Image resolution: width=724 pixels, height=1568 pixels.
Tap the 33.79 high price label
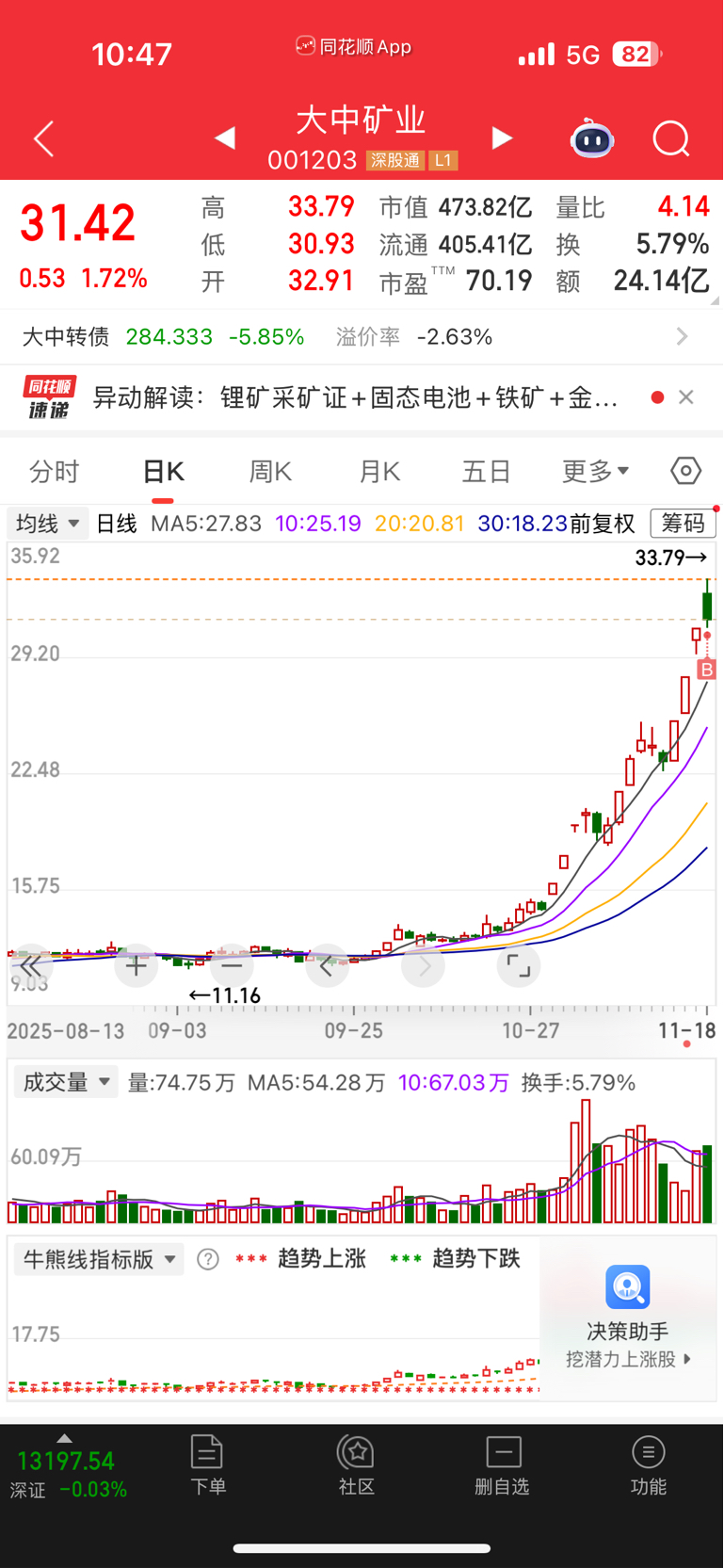coord(671,558)
